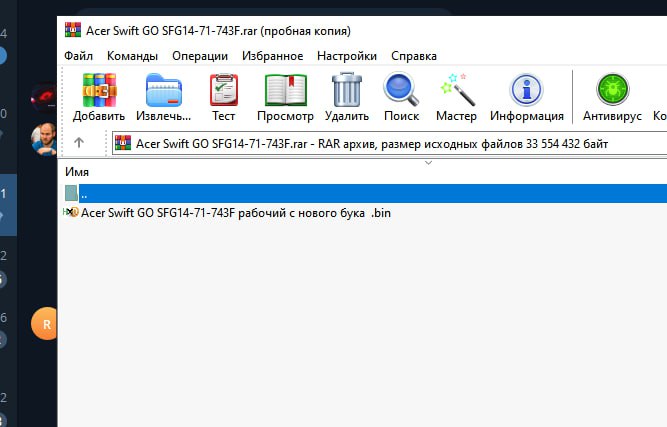
Task: Click WinRAR icon in title bar
Action: click(x=73, y=30)
